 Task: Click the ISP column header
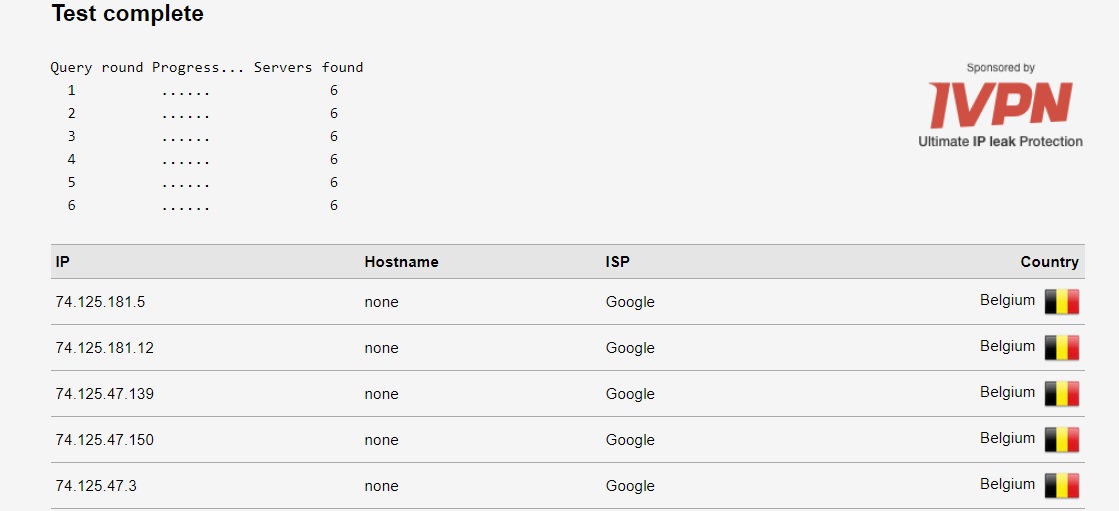pyautogui.click(x=617, y=262)
